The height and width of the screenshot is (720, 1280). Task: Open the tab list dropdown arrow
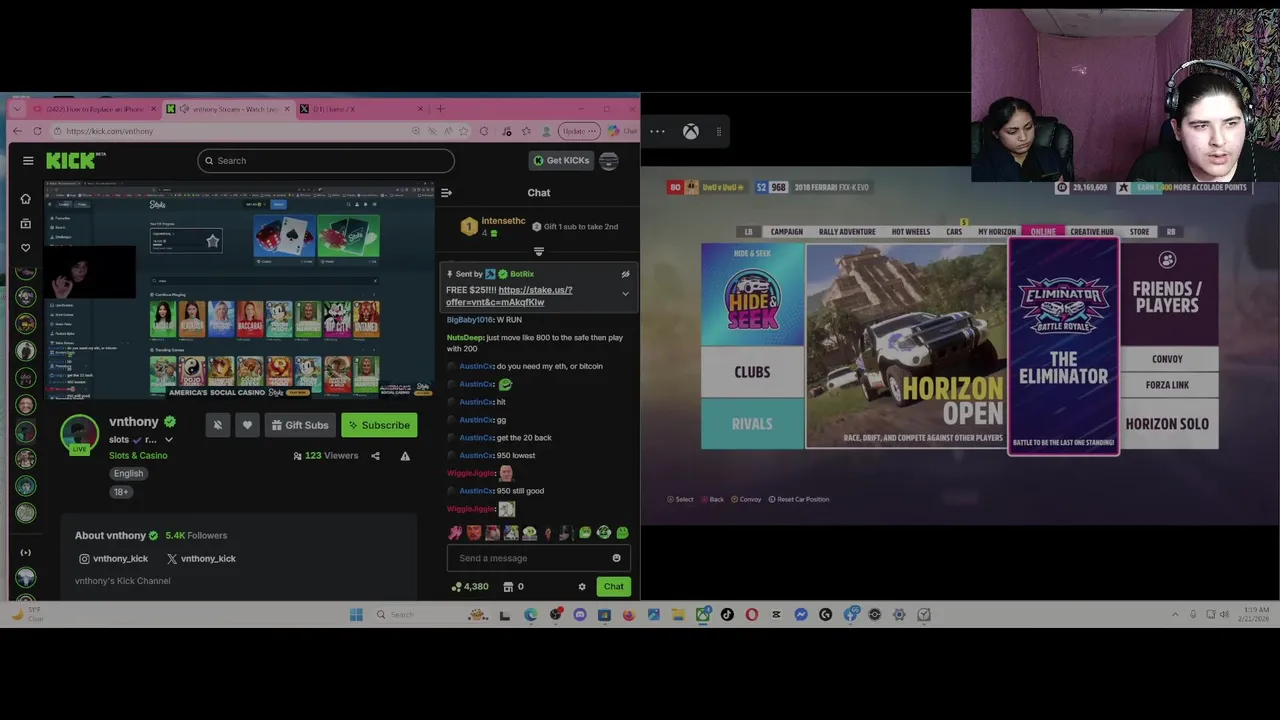tap(16, 109)
